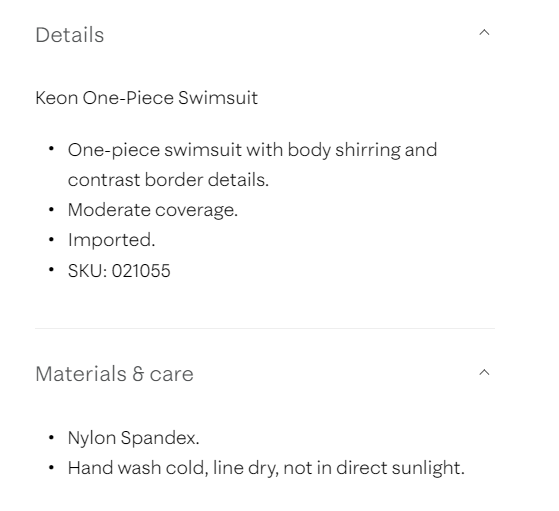Screen dimensions: 559x511
Task: Click the SKU number 021055 digits
Action: tap(141, 271)
